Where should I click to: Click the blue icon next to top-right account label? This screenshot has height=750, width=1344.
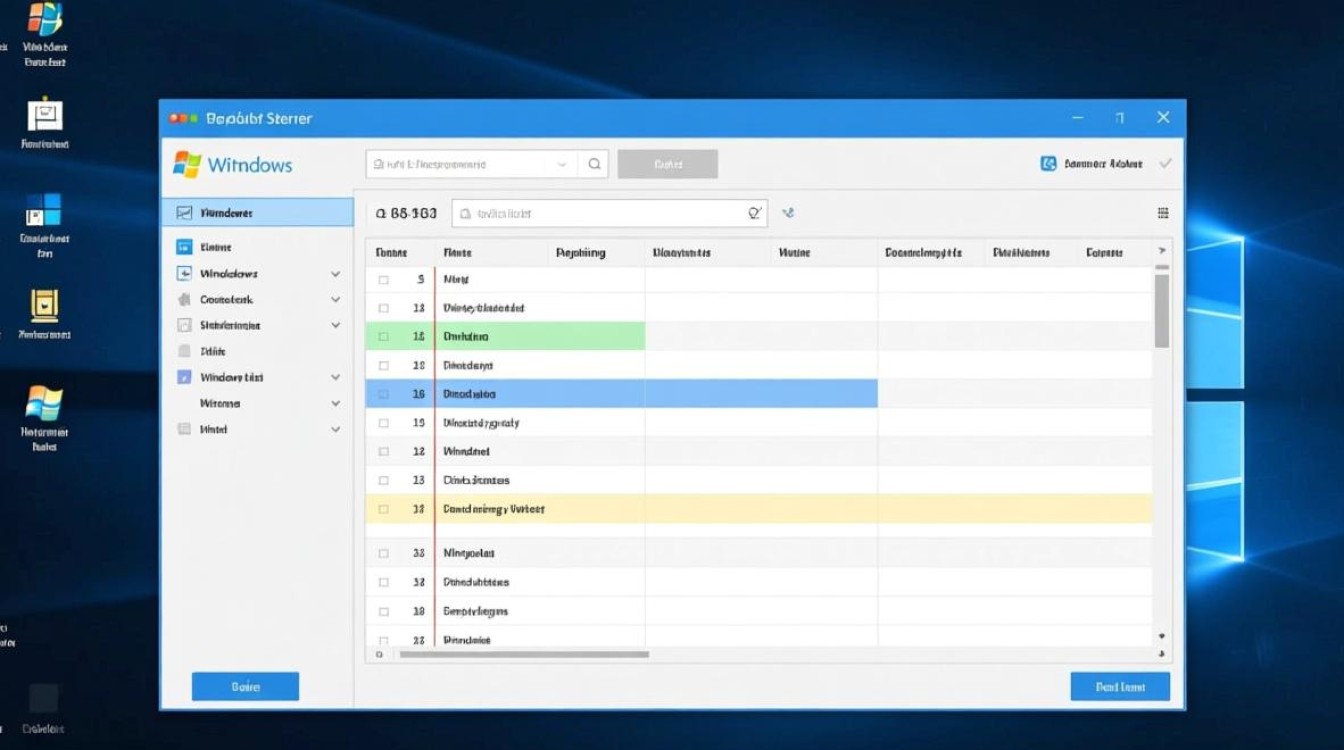click(1048, 164)
